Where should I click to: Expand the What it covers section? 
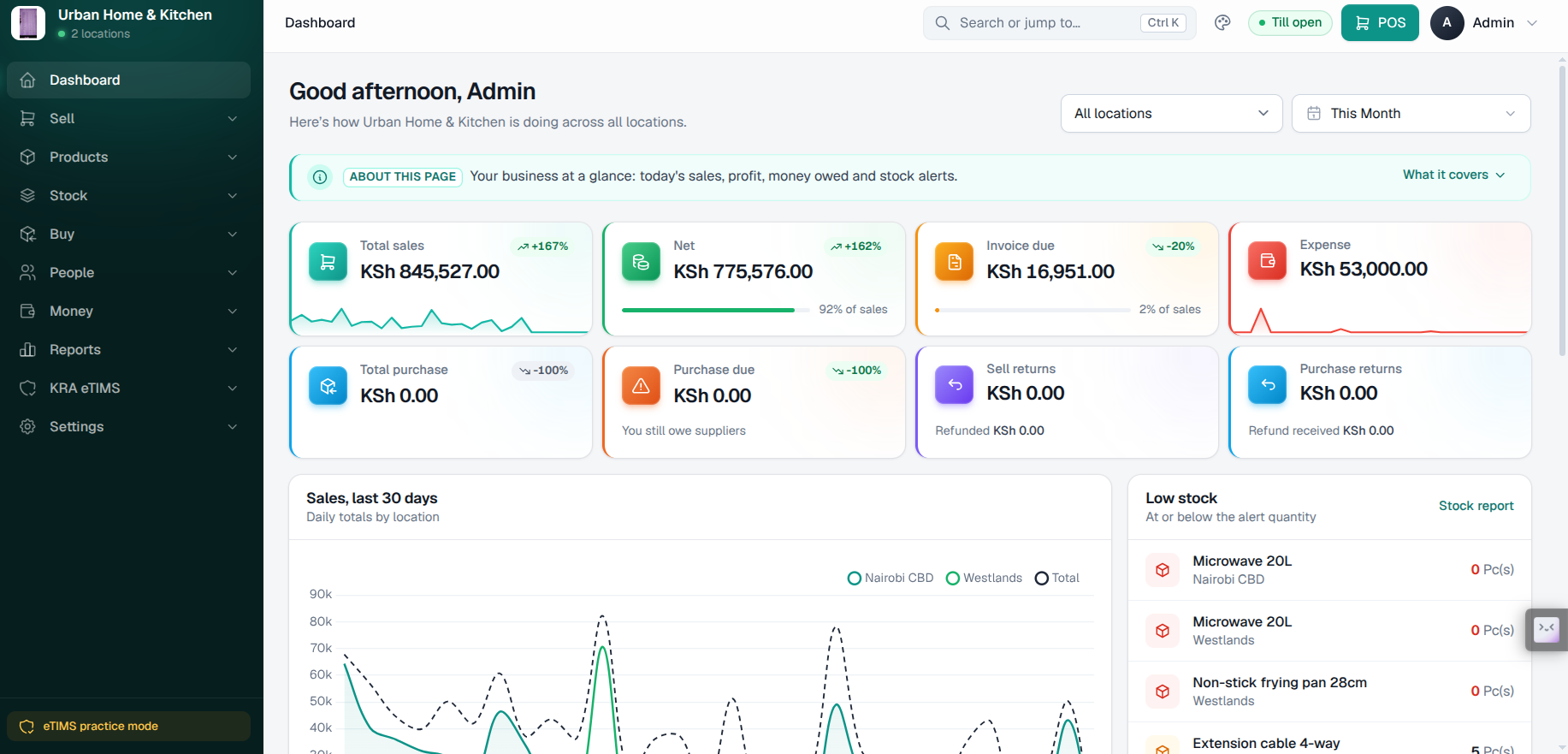[1453, 175]
